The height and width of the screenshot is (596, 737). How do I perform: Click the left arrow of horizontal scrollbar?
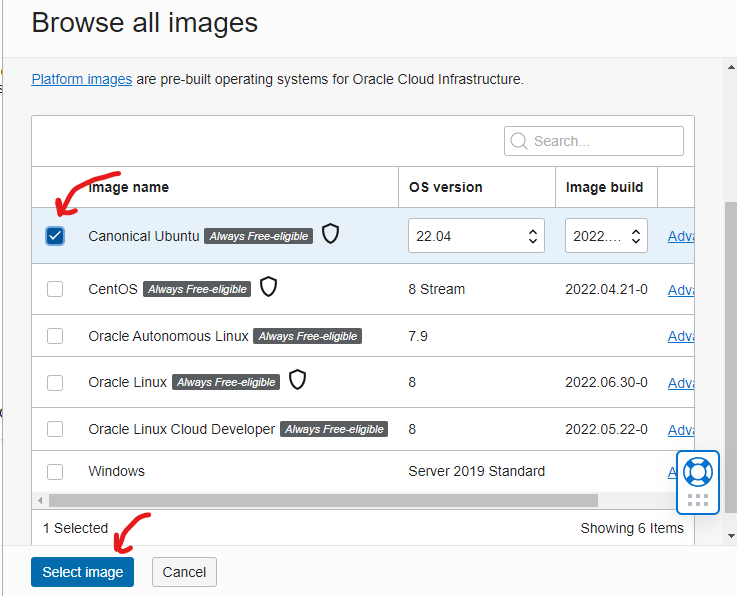pos(40,501)
